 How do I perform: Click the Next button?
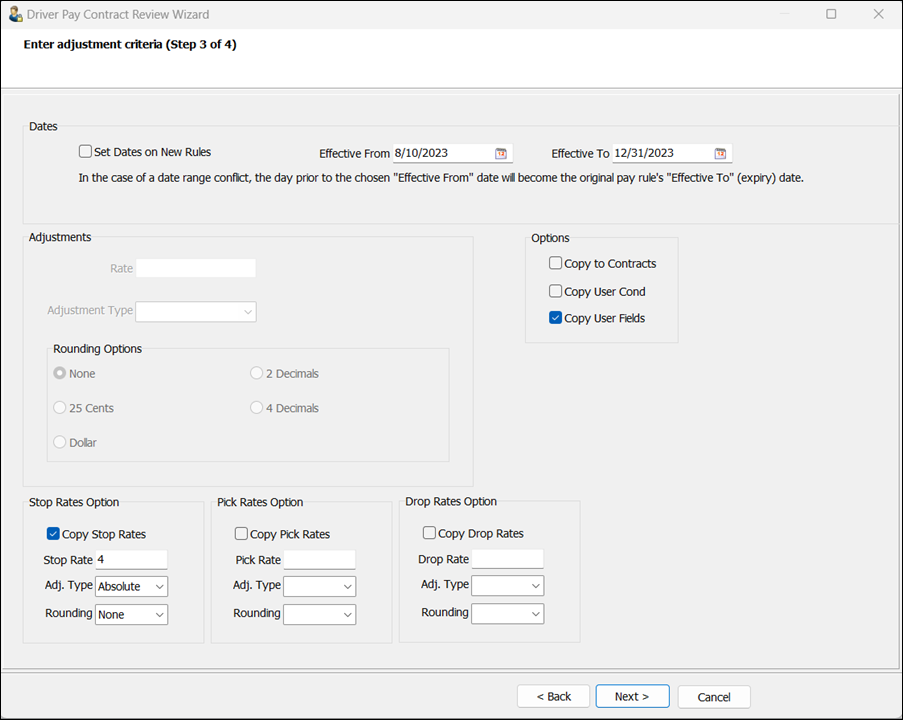632,697
